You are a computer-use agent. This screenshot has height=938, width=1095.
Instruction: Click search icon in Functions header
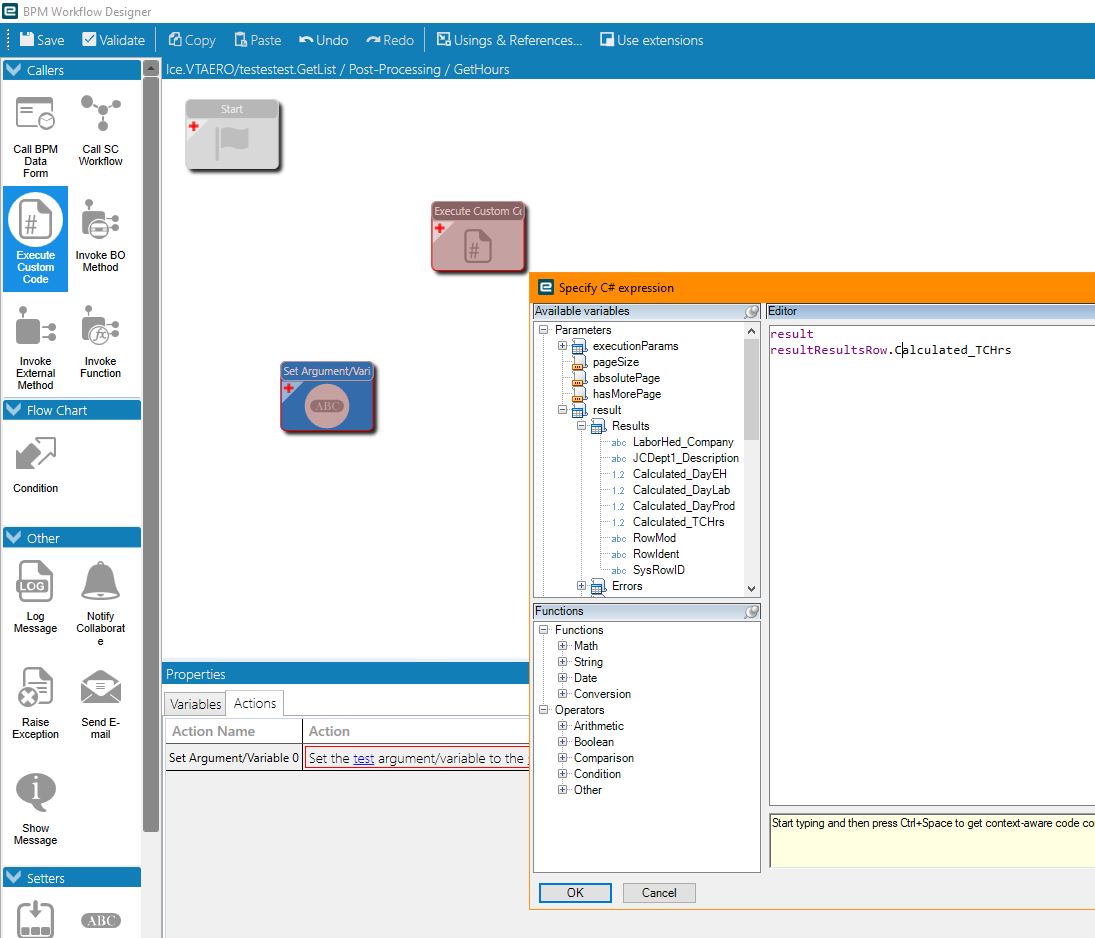pos(751,612)
